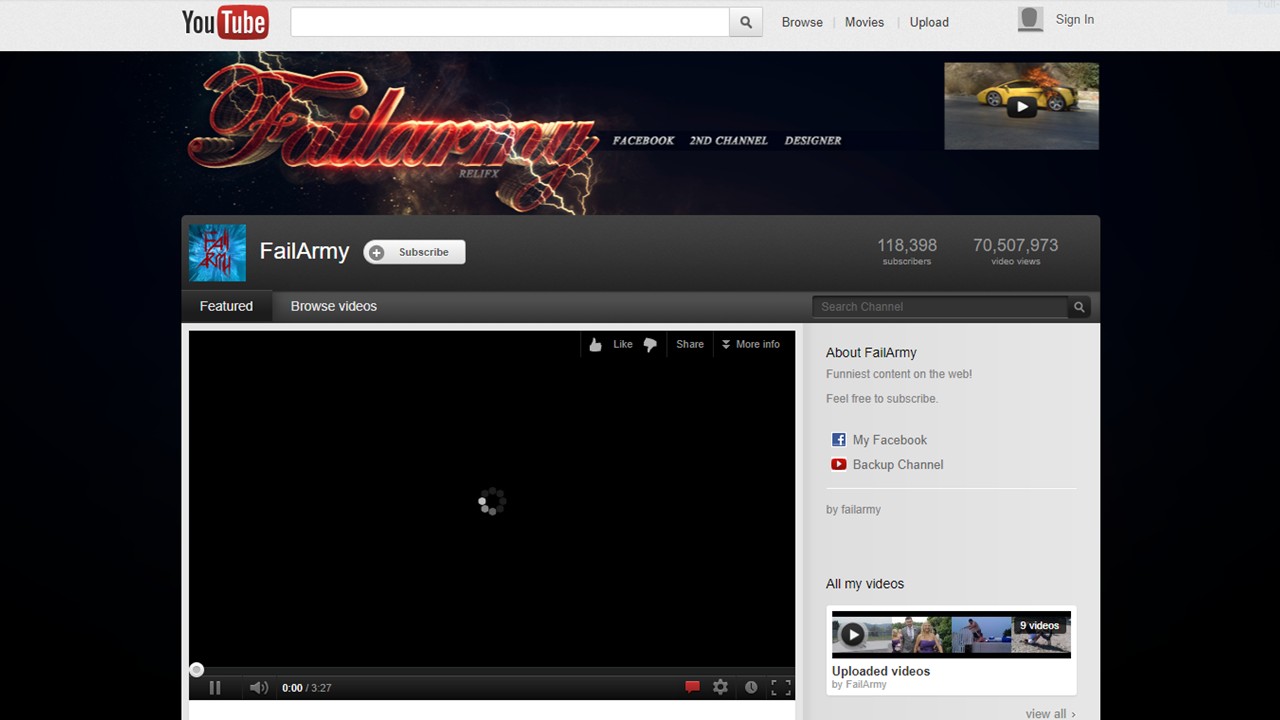
Task: Toggle the red annotations icon
Action: click(692, 687)
